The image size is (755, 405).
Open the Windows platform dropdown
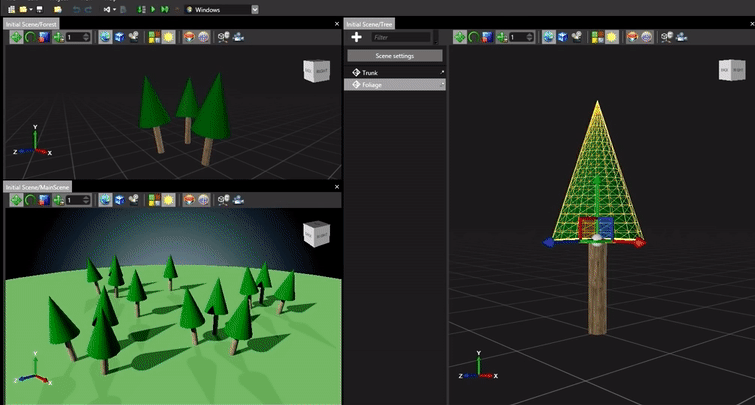coord(254,9)
